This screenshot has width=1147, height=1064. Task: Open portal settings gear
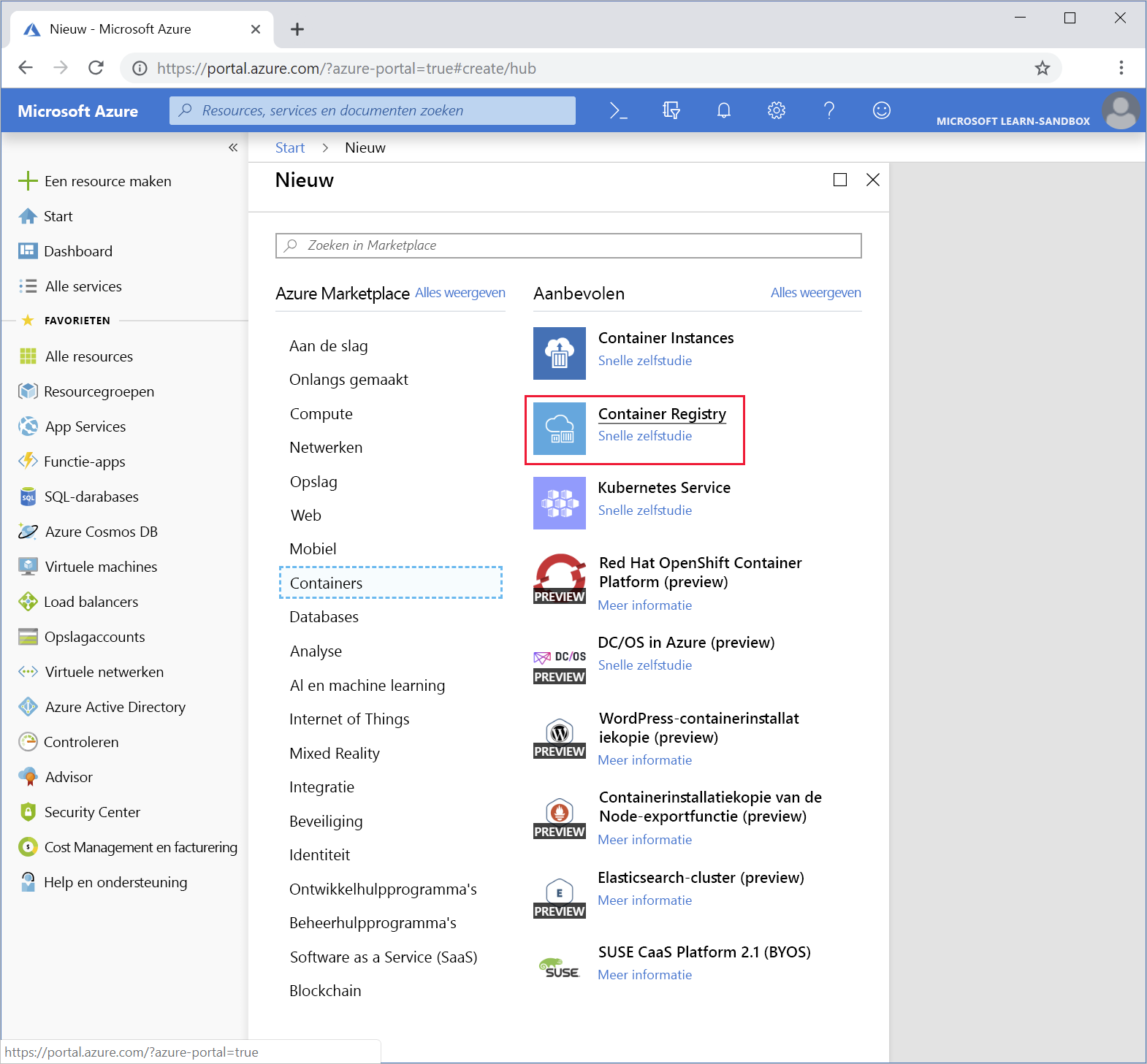pyautogui.click(x=777, y=110)
